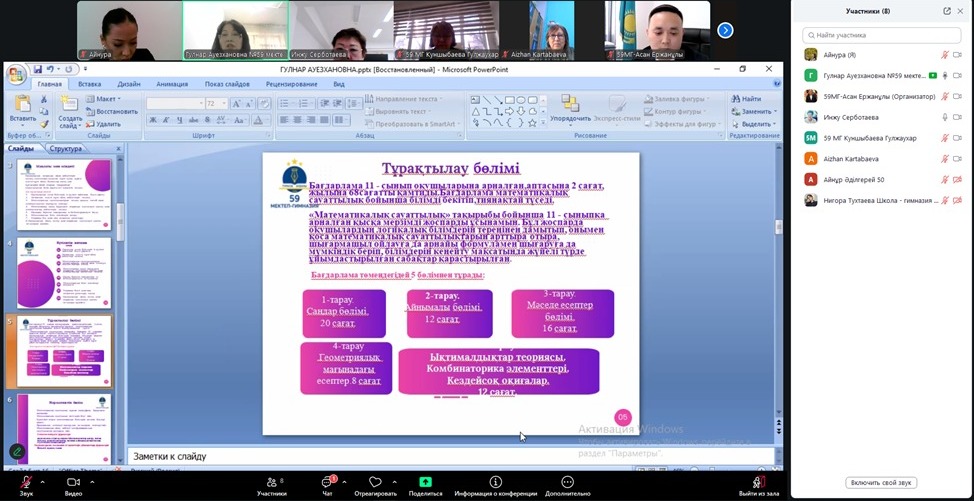Screen dimensions: 974x501
Task: Open the Чат chat icon
Action: tap(327, 482)
